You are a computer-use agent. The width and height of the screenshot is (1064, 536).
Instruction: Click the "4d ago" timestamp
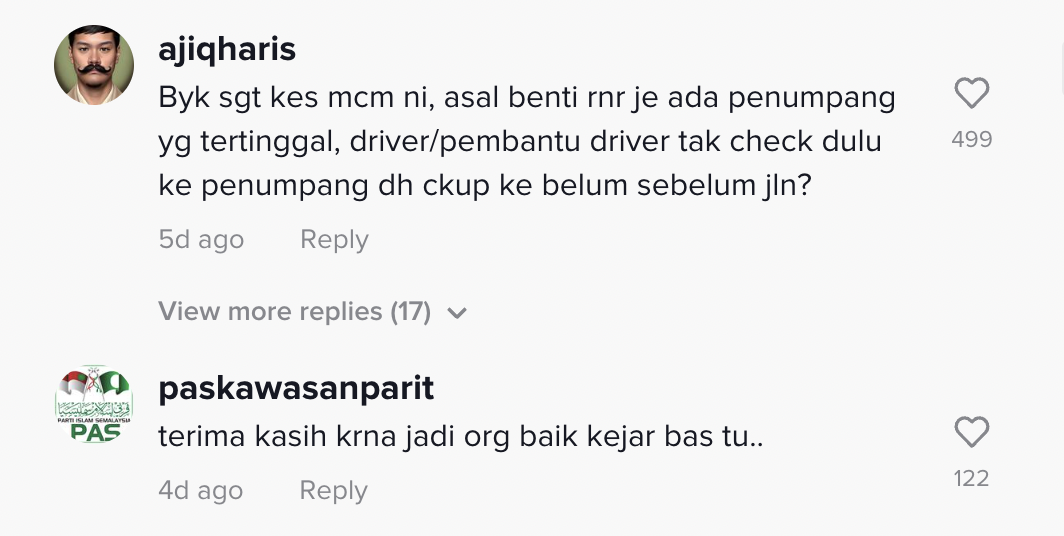(x=201, y=491)
